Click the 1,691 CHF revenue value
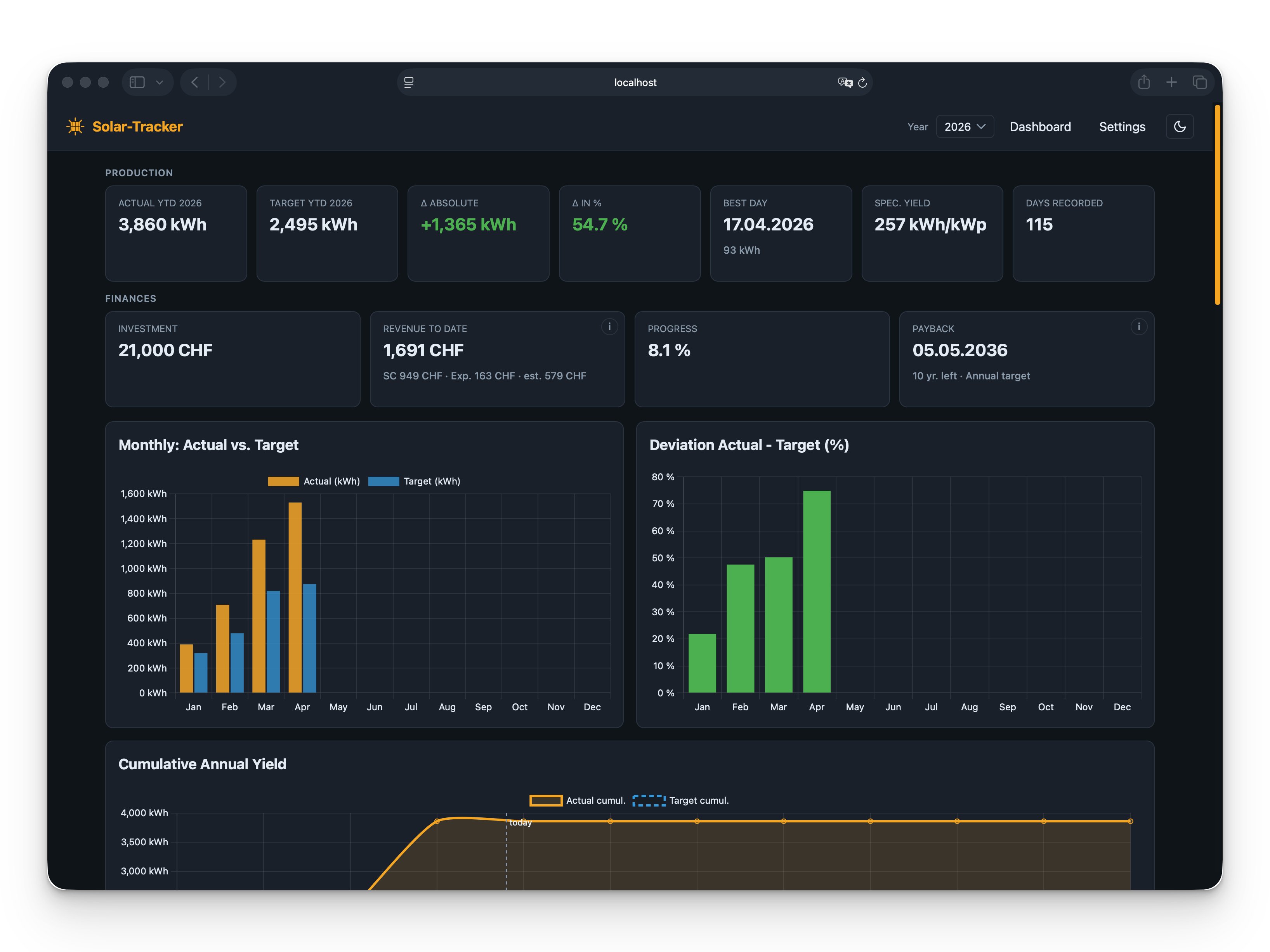 pos(423,350)
